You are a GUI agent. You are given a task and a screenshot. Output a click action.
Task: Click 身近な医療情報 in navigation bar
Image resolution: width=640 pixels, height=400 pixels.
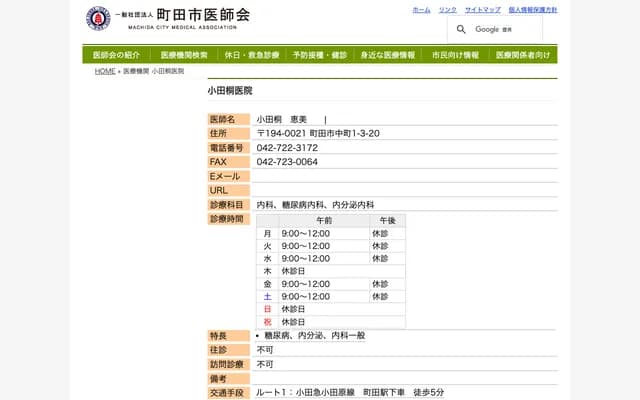(x=388, y=55)
